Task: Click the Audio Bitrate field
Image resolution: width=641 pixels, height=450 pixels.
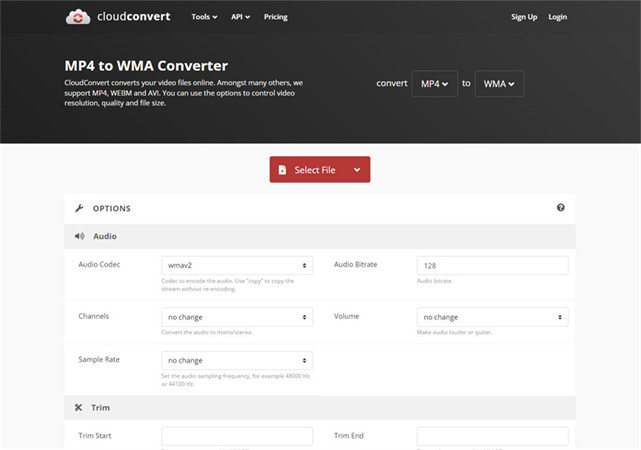Action: coord(493,266)
